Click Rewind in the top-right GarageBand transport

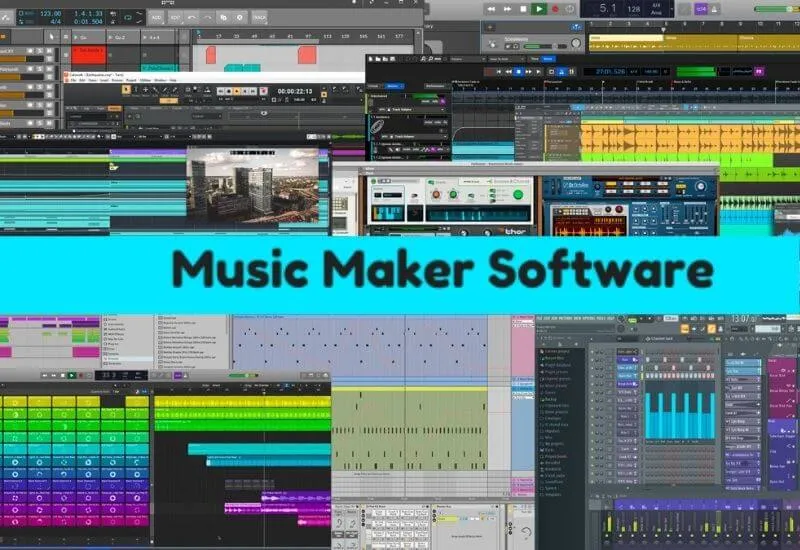coord(491,9)
